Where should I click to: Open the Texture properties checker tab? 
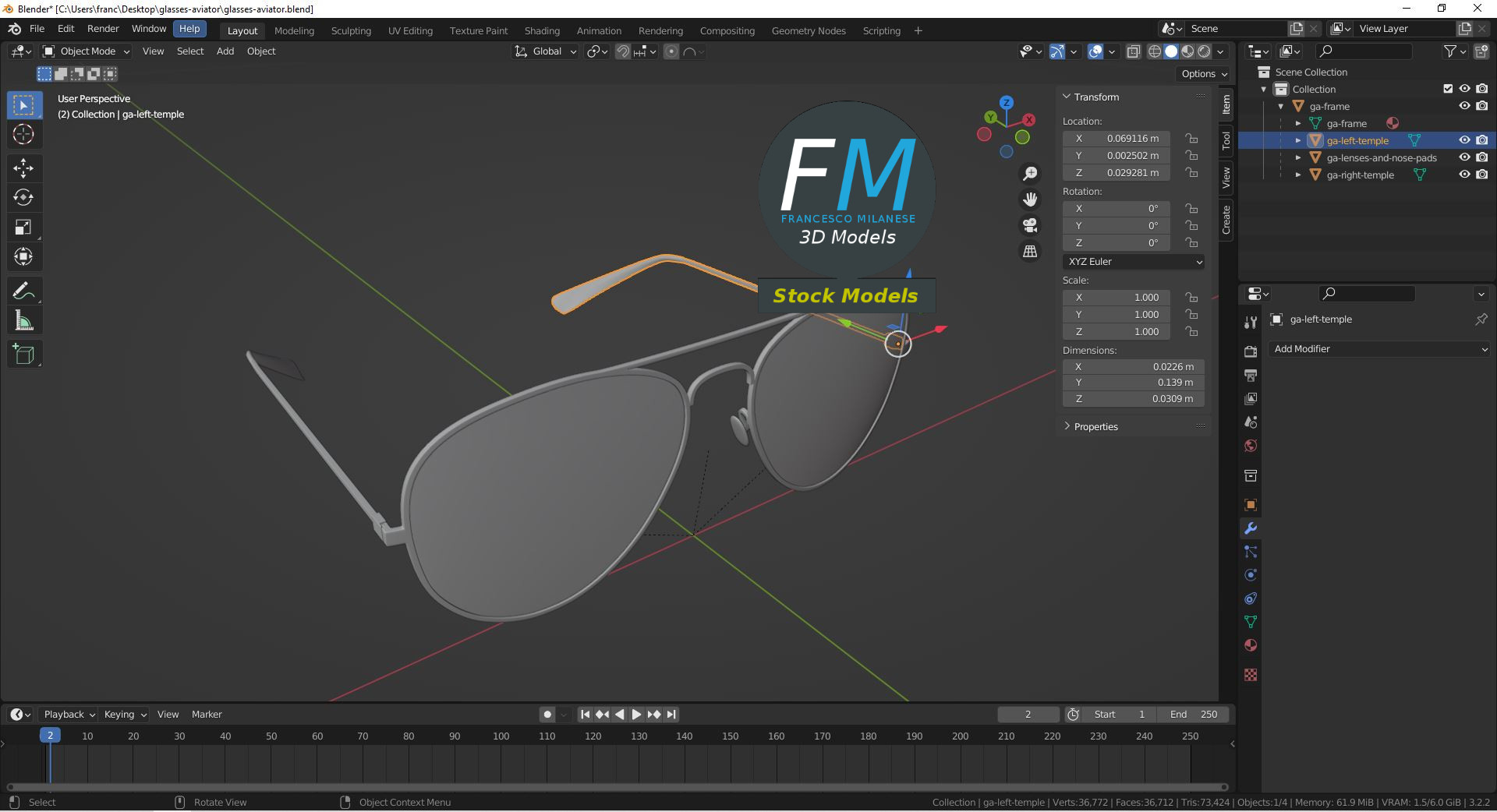pos(1251,675)
